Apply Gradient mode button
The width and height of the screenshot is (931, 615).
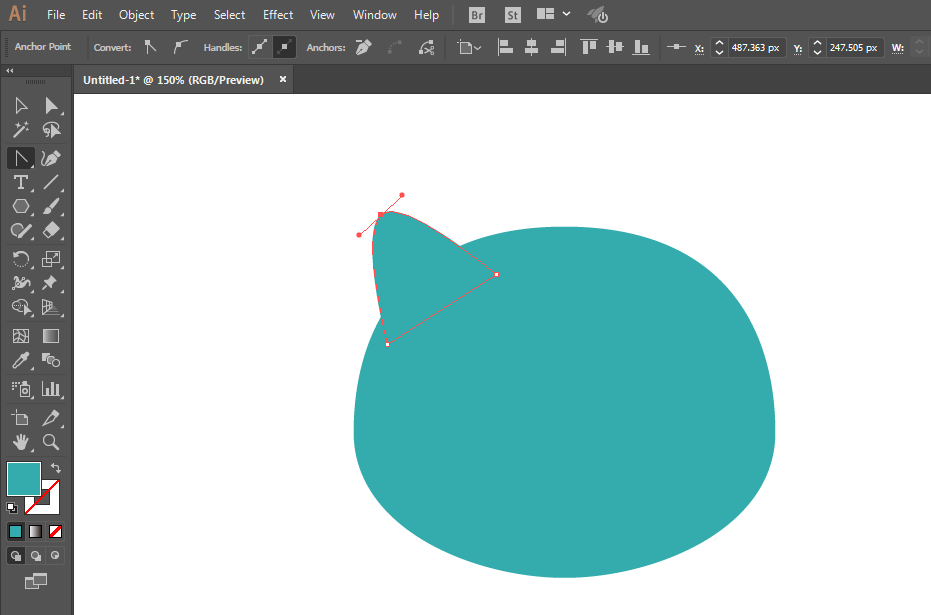(36, 531)
